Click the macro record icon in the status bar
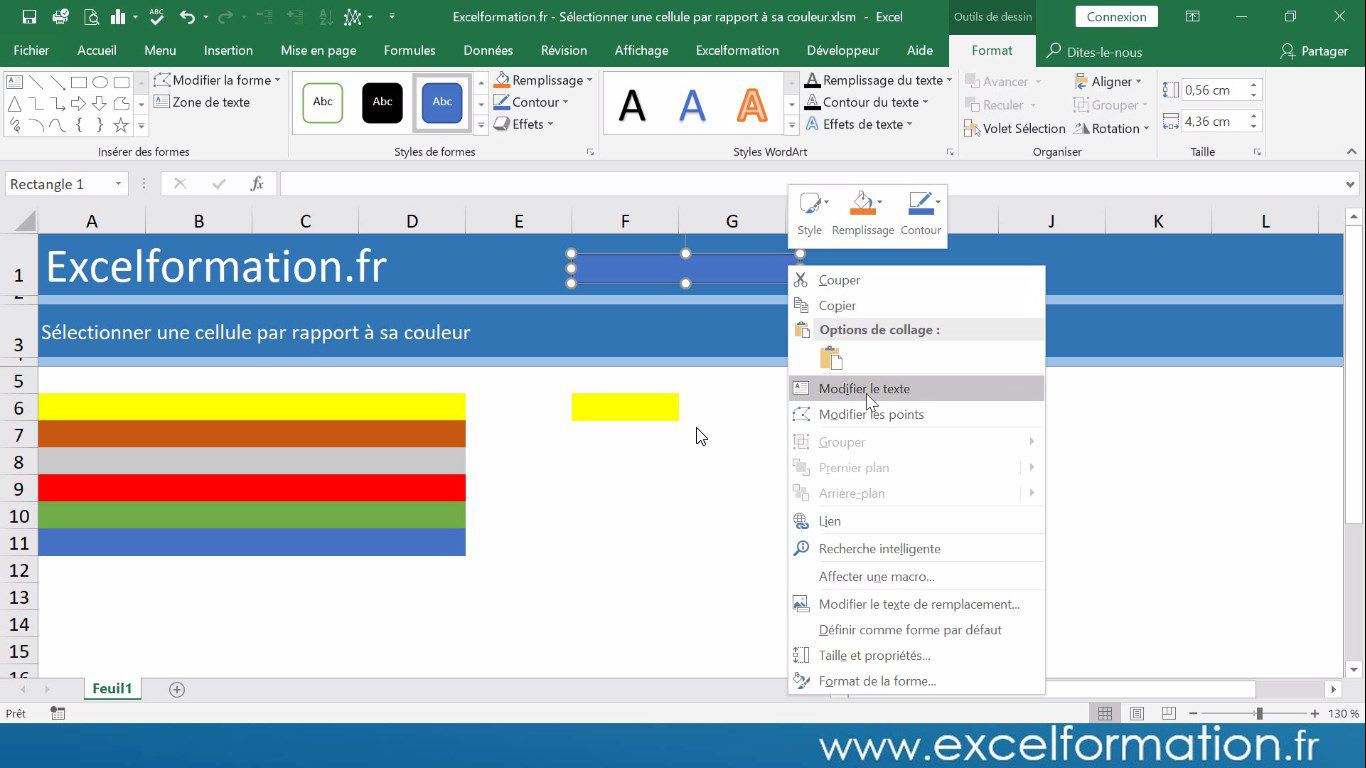Screen dimensions: 1366x768 [x=58, y=714]
